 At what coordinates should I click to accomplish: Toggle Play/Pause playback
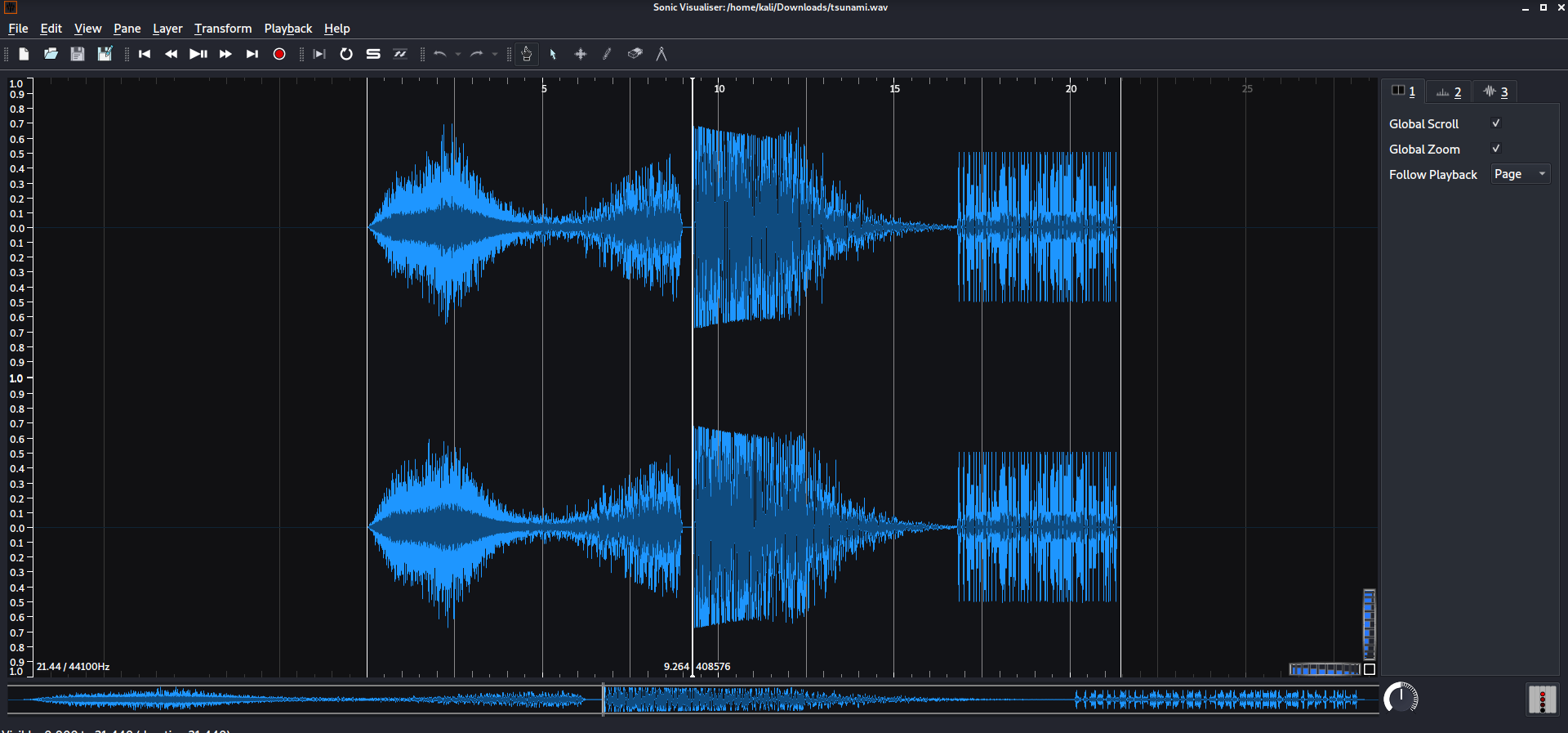point(198,54)
